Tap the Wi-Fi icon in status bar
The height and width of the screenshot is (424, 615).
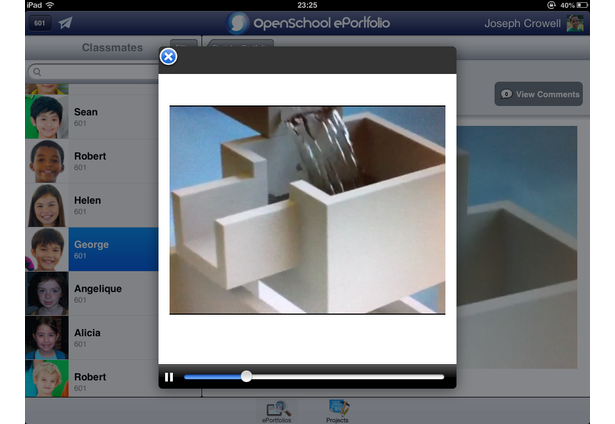[50, 5]
